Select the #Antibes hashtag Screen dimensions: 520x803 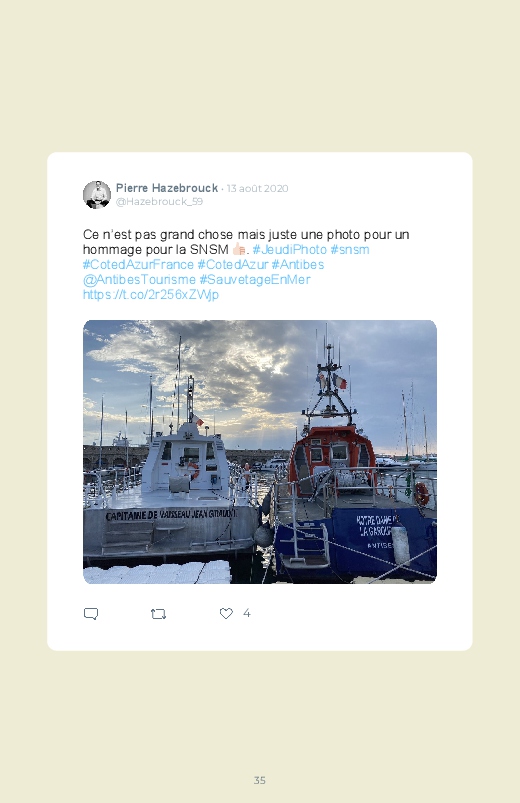click(x=298, y=264)
